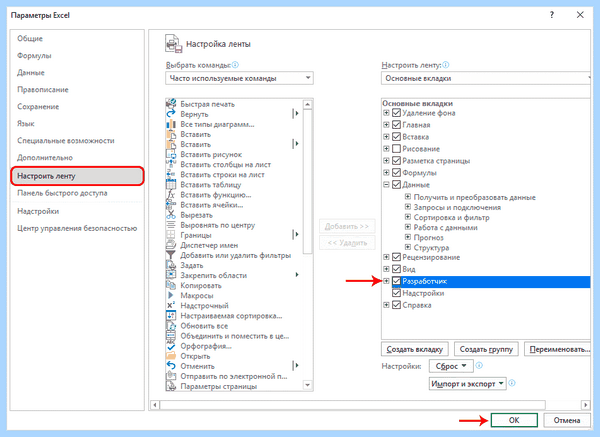Image resolution: width=600 pixels, height=437 pixels.
Task: Click the 'Вставить столбцы на лист' icon
Action: 171,164
